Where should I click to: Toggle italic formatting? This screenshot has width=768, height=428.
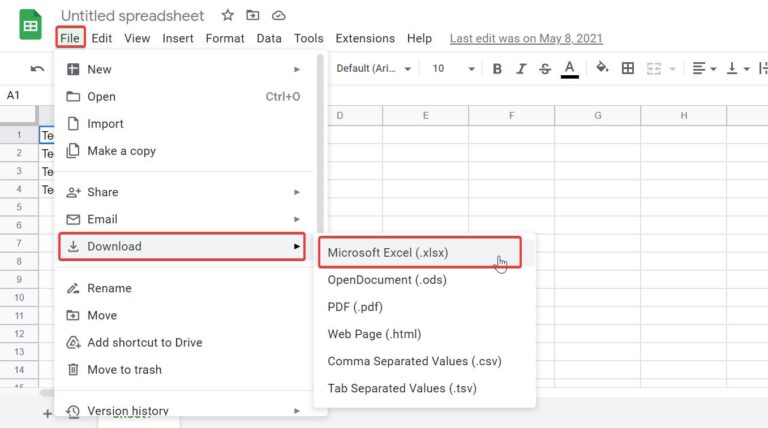pyautogui.click(x=521, y=69)
